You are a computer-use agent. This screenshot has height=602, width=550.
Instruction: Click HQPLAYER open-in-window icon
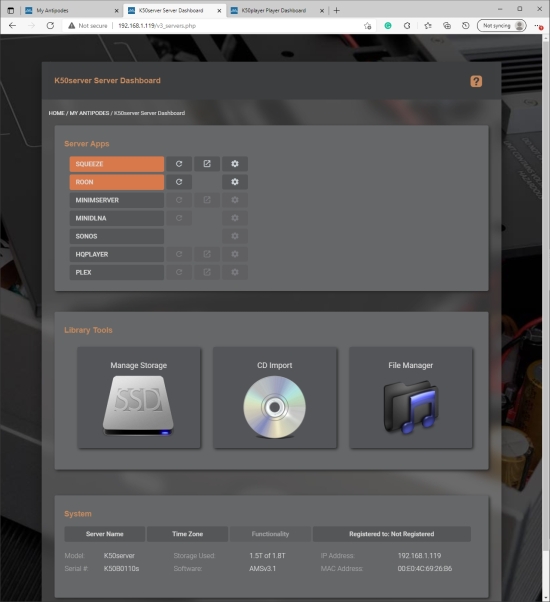click(207, 254)
